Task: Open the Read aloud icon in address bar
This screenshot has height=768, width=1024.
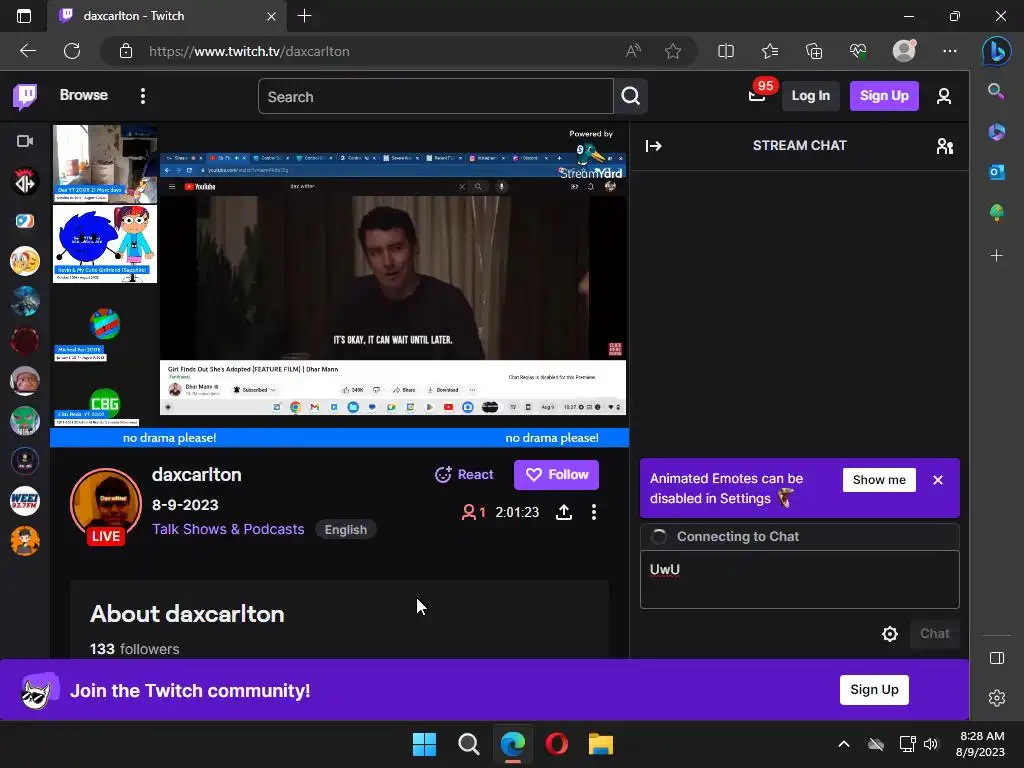Action: 633,51
